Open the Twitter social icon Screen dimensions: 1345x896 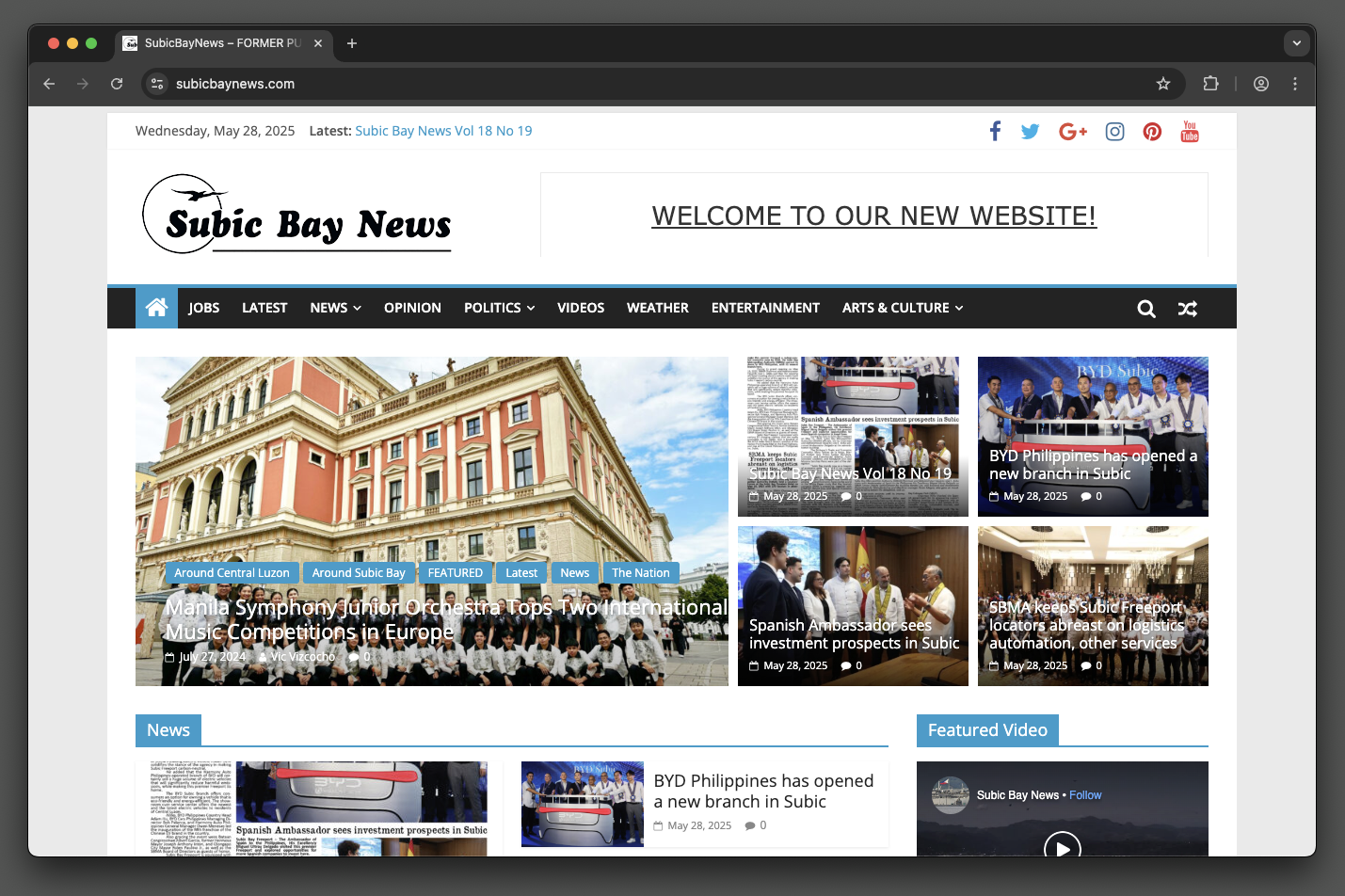[x=1031, y=132]
